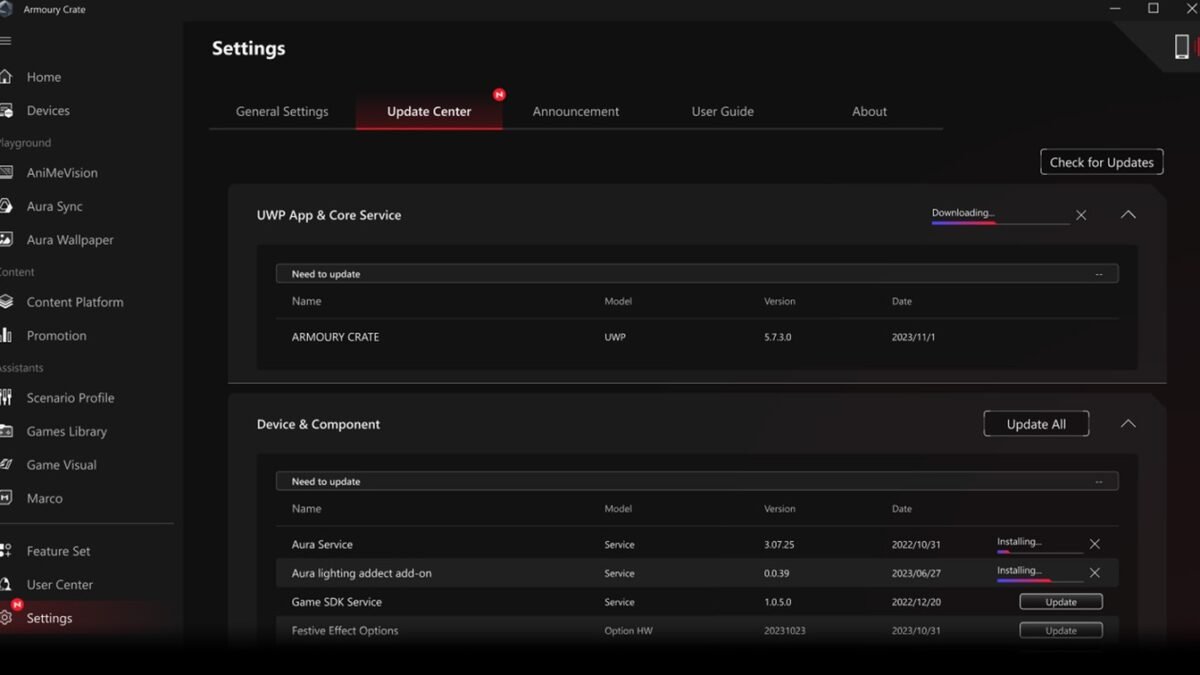Select Aura Sync in sidebar

click(x=55, y=206)
